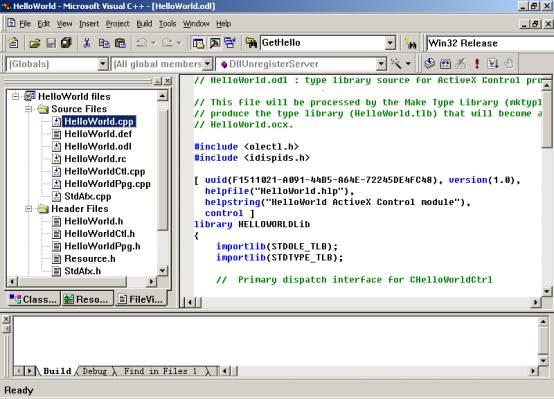The width and height of the screenshot is (554, 399).
Task: Open the Edit menu
Action: [43, 24]
